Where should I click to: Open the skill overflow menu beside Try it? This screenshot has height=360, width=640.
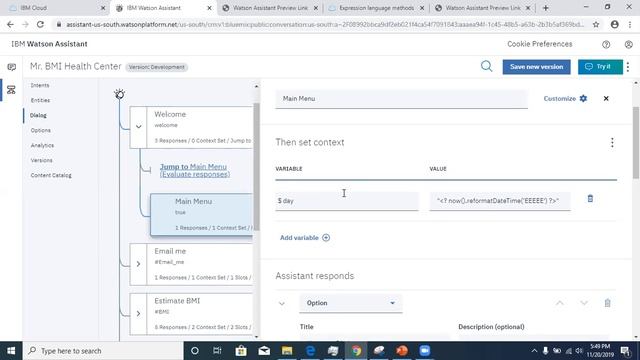628,67
